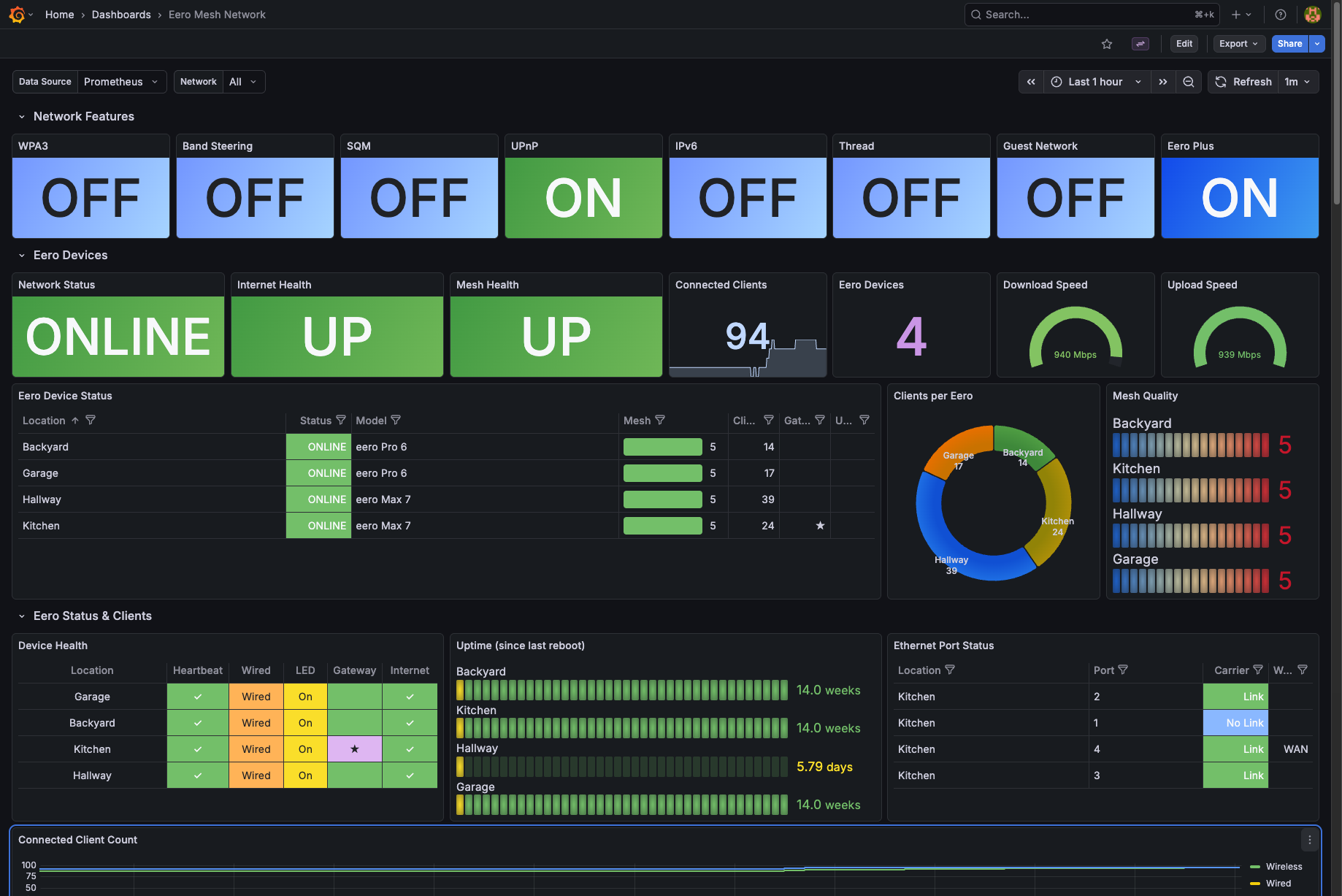Click the Mesh Quality panel title
Viewport: 1342px width, 896px height.
(1145, 396)
